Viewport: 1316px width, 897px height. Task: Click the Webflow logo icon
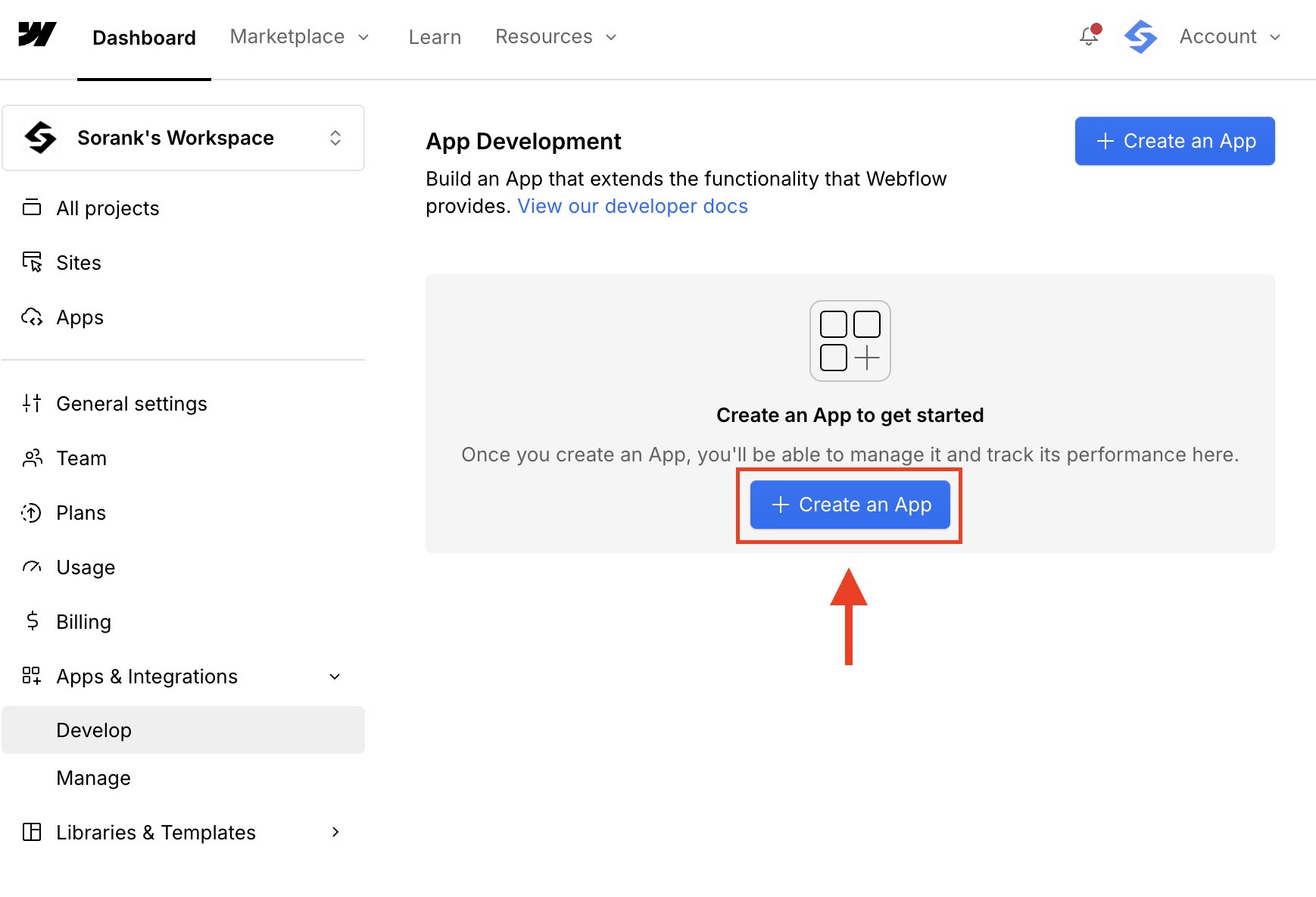37,35
